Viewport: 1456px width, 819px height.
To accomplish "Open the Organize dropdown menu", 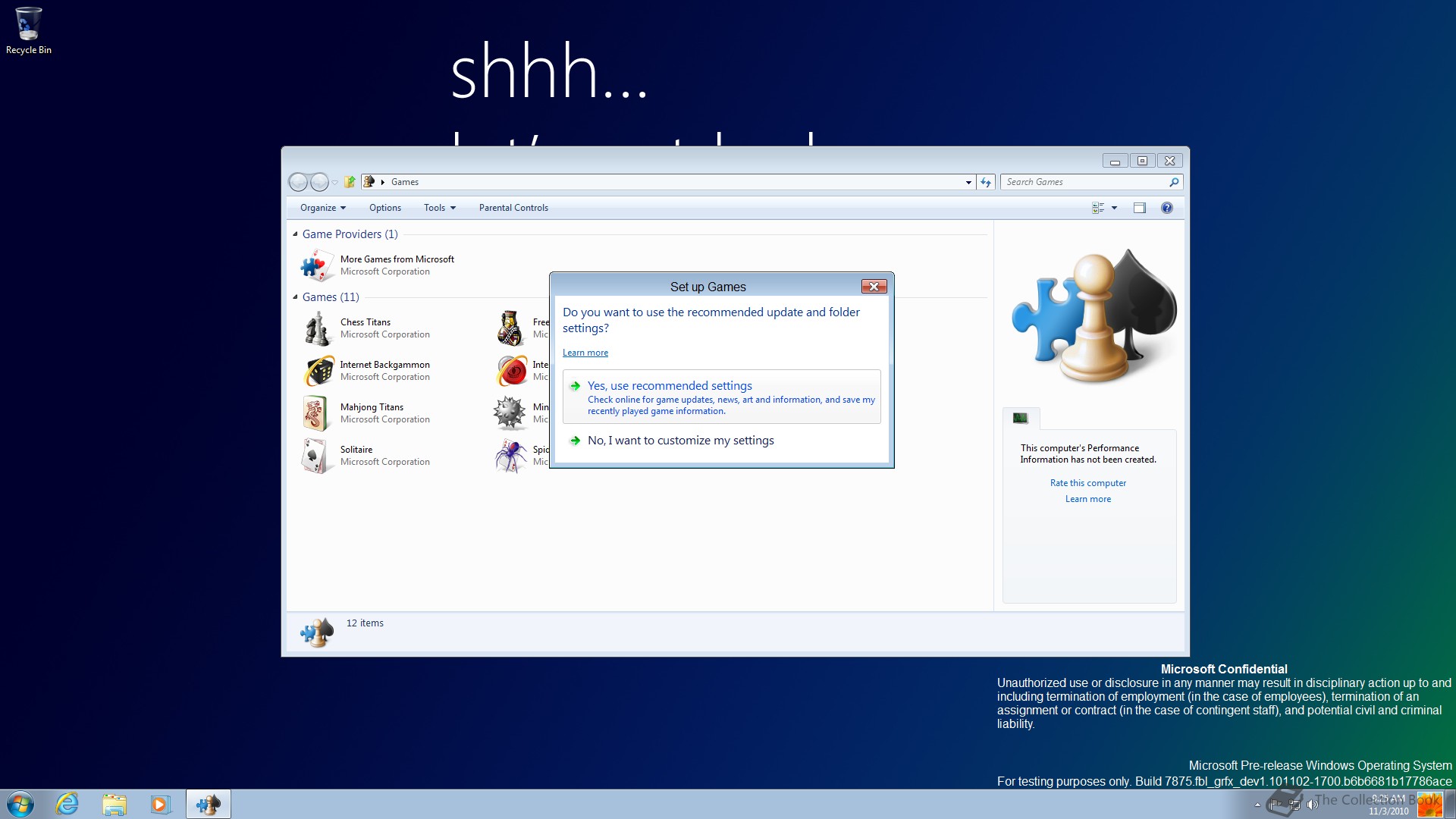I will click(x=322, y=208).
